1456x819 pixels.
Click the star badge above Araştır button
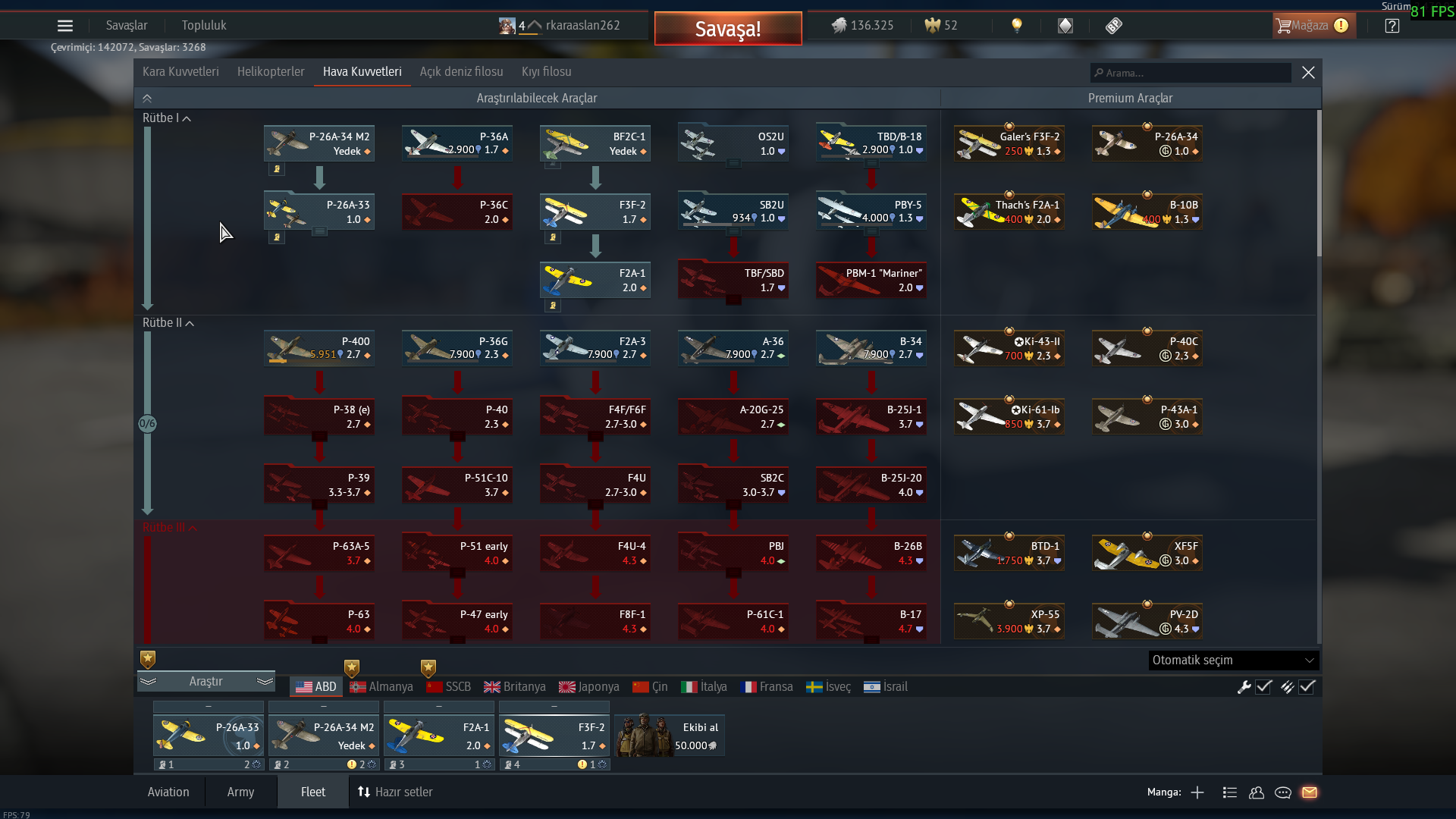pyautogui.click(x=148, y=660)
